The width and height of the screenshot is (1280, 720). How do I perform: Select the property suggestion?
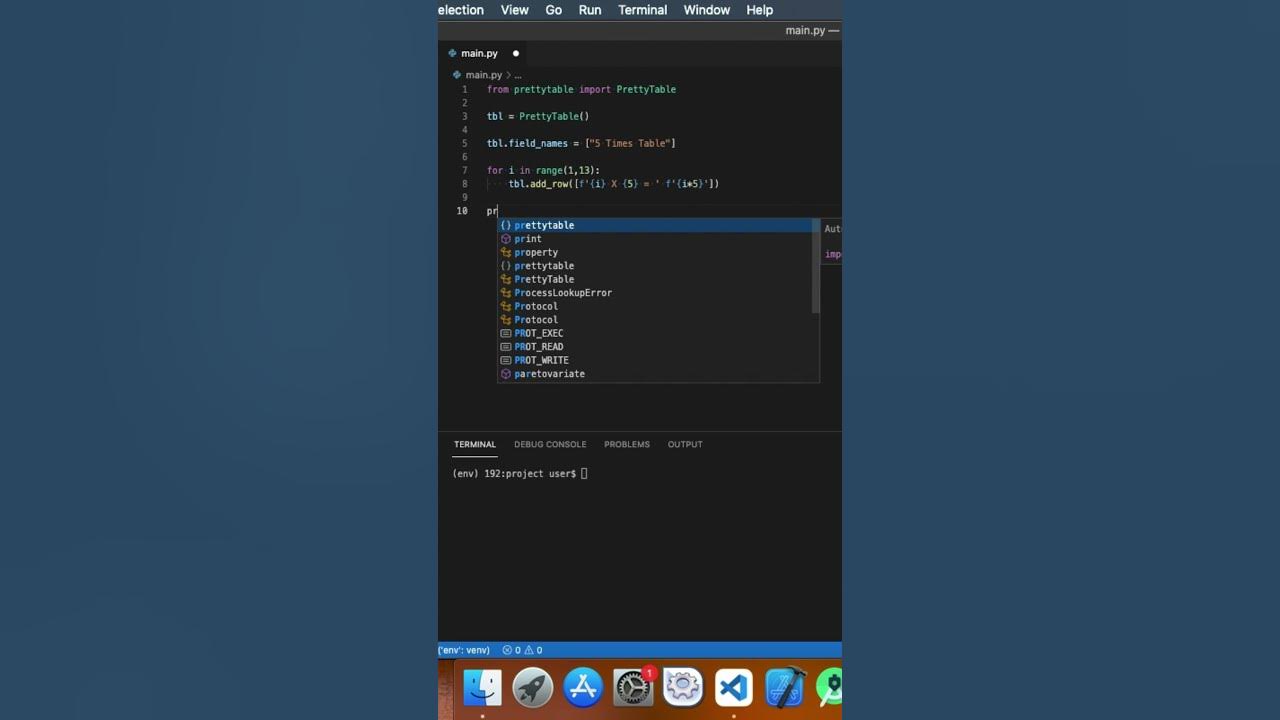click(x=658, y=252)
